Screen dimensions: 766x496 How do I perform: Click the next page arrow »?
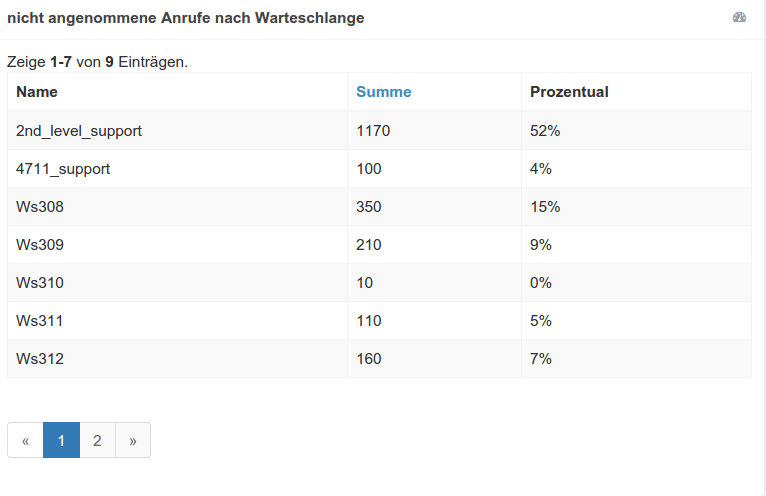pyautogui.click(x=133, y=440)
